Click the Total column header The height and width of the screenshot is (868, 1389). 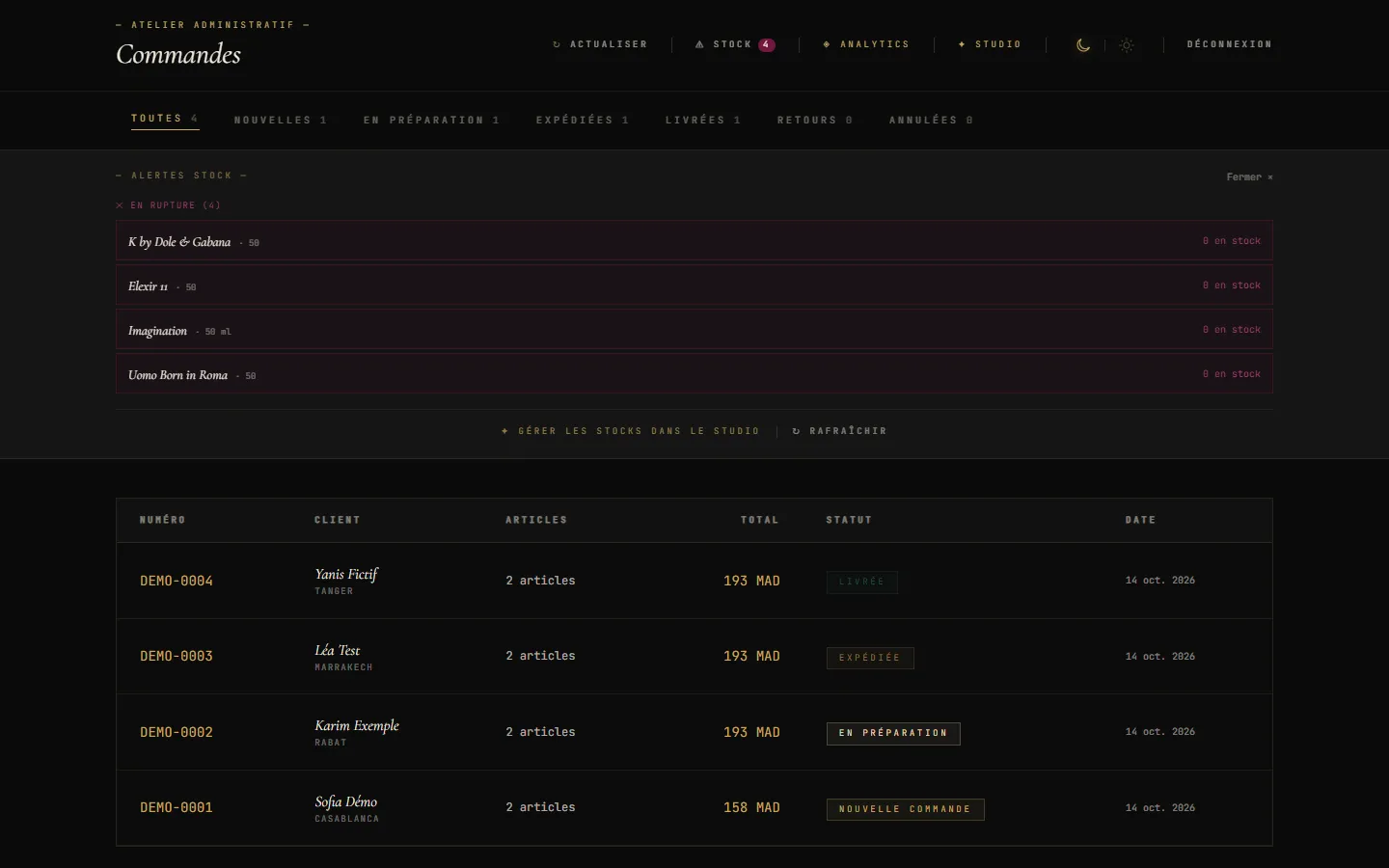(x=760, y=520)
